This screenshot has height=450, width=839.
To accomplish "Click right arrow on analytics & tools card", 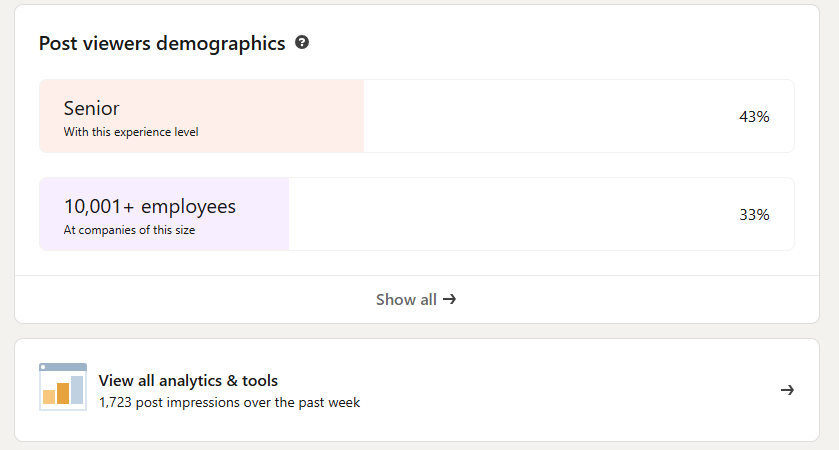I will click(787, 390).
